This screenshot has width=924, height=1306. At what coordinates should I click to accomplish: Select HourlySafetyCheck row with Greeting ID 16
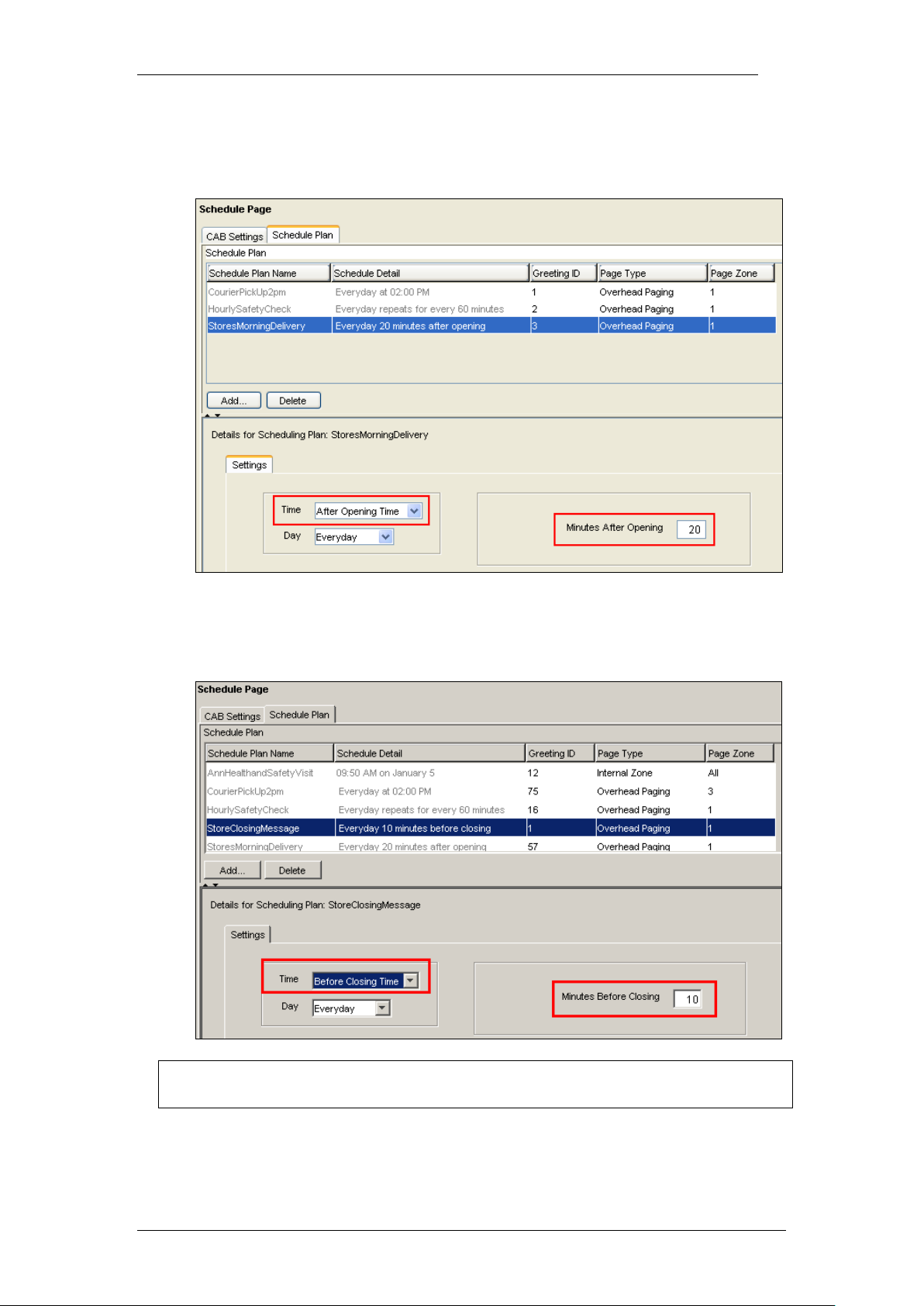490,810
